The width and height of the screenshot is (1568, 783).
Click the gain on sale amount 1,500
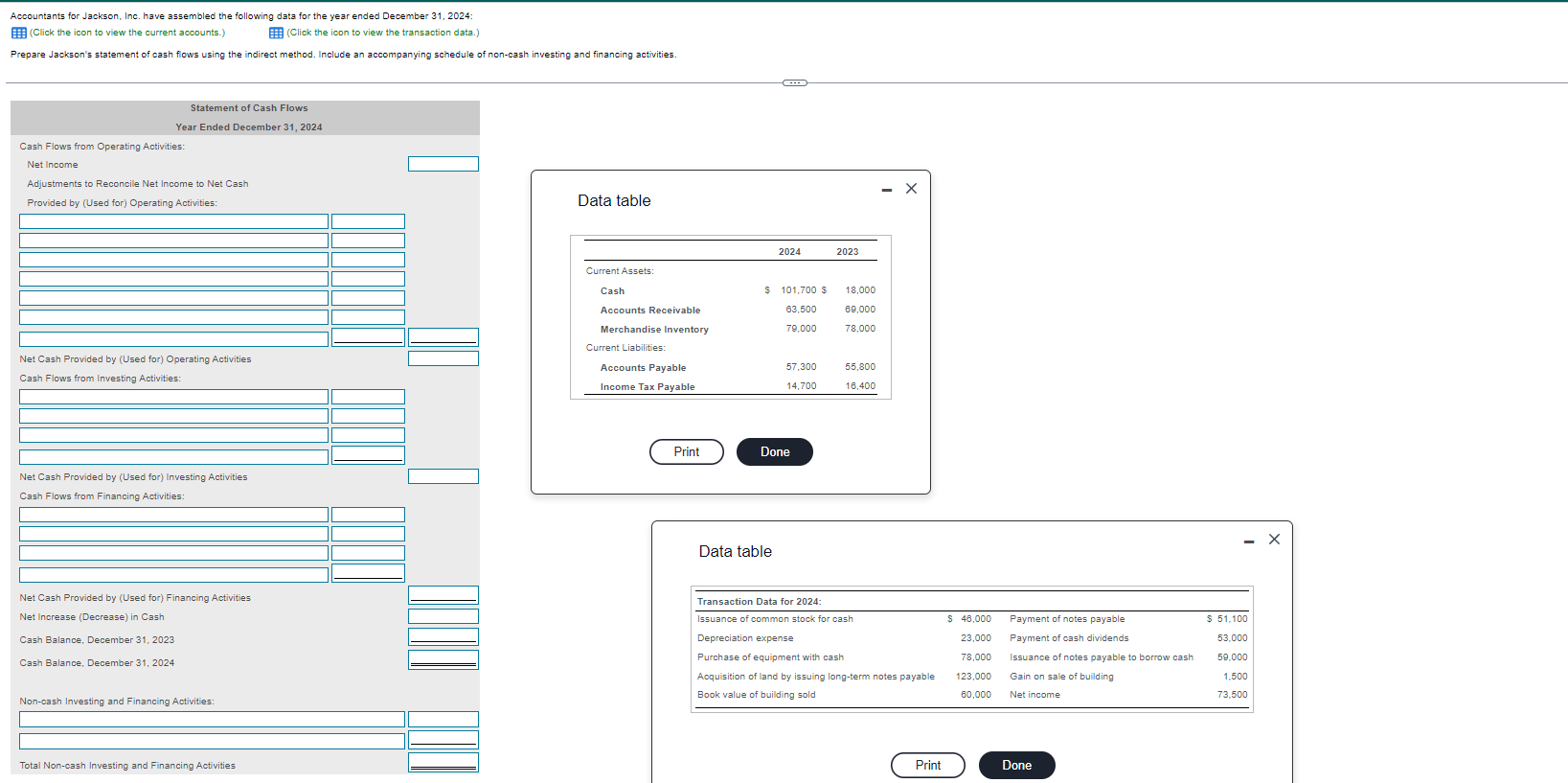pos(1236,677)
